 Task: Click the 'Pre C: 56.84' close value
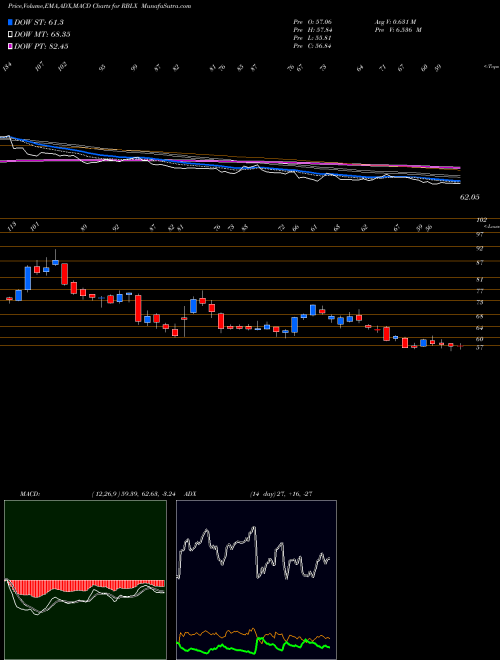313,46
